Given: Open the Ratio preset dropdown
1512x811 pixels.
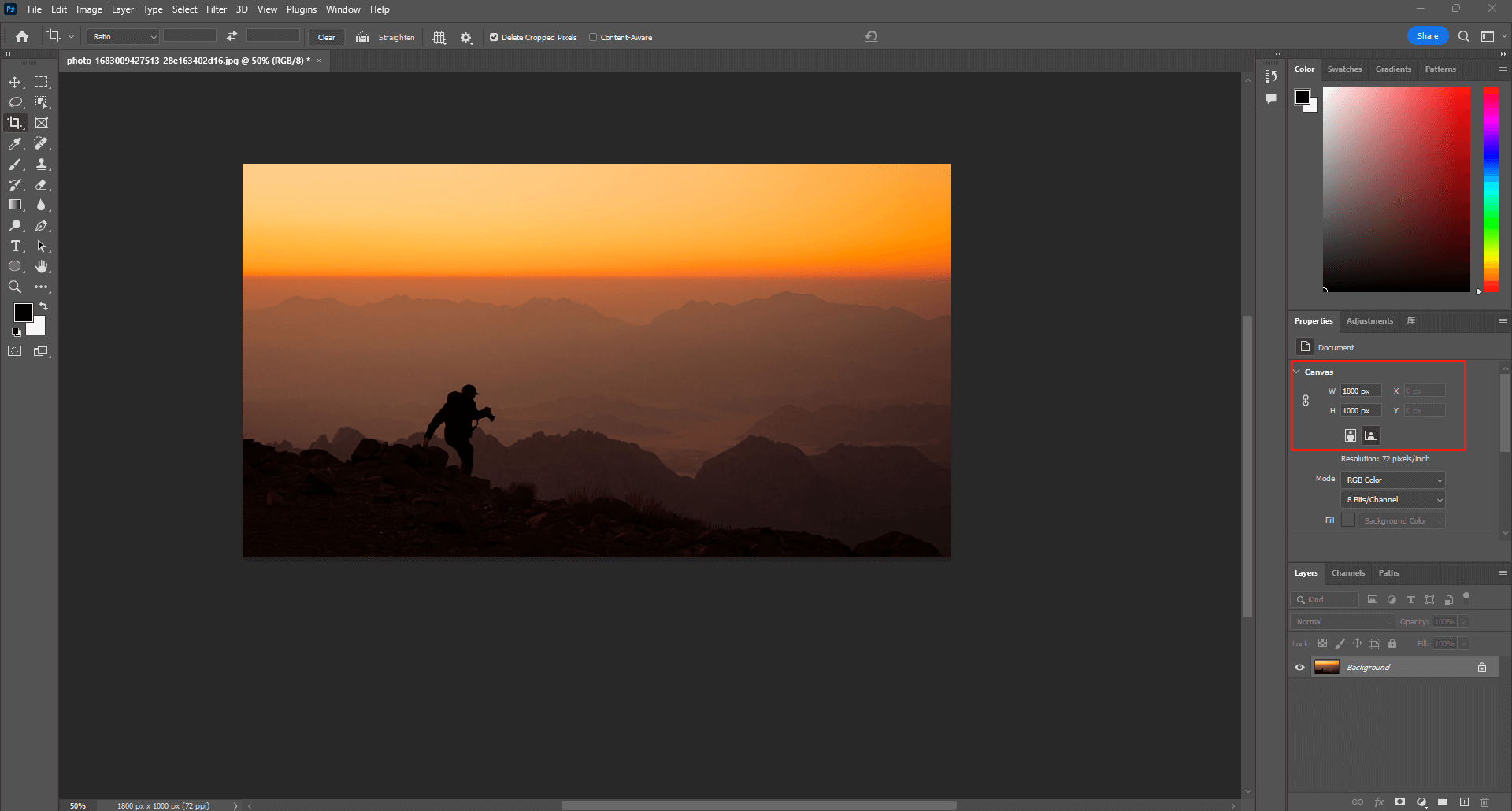Looking at the screenshot, I should (124, 37).
